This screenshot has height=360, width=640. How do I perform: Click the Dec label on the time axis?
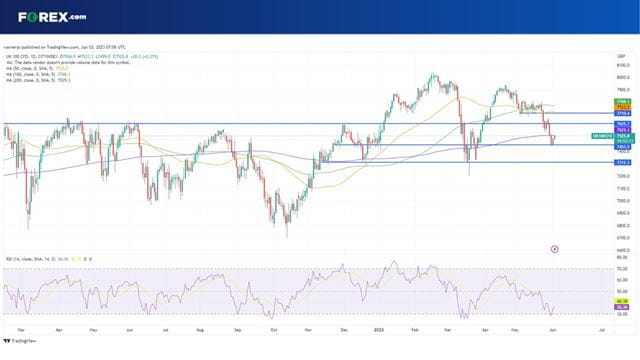[344, 330]
